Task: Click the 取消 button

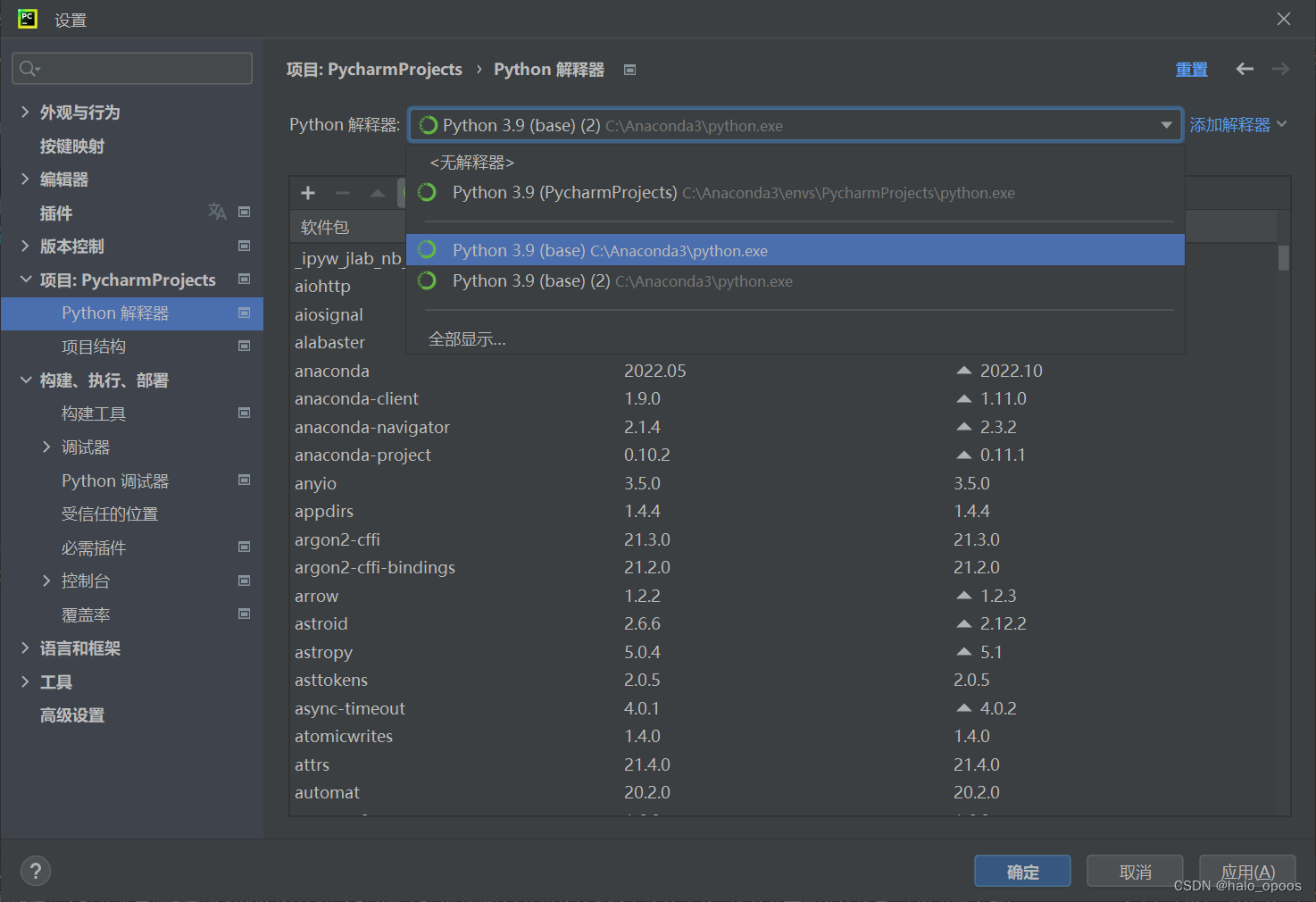Action: coord(1135,872)
